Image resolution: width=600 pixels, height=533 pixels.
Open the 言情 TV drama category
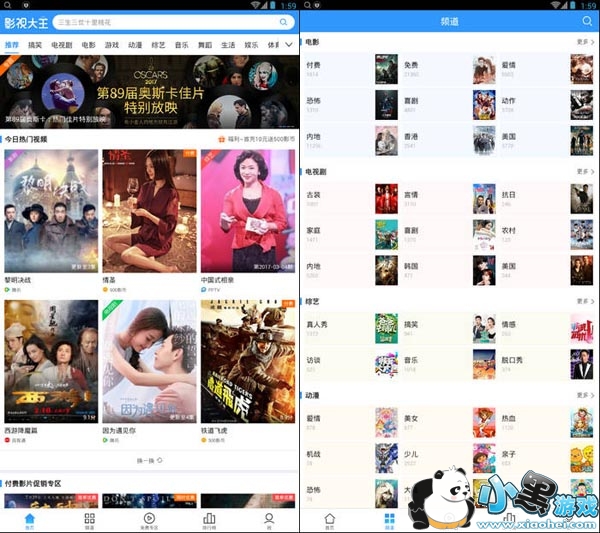coord(450,199)
